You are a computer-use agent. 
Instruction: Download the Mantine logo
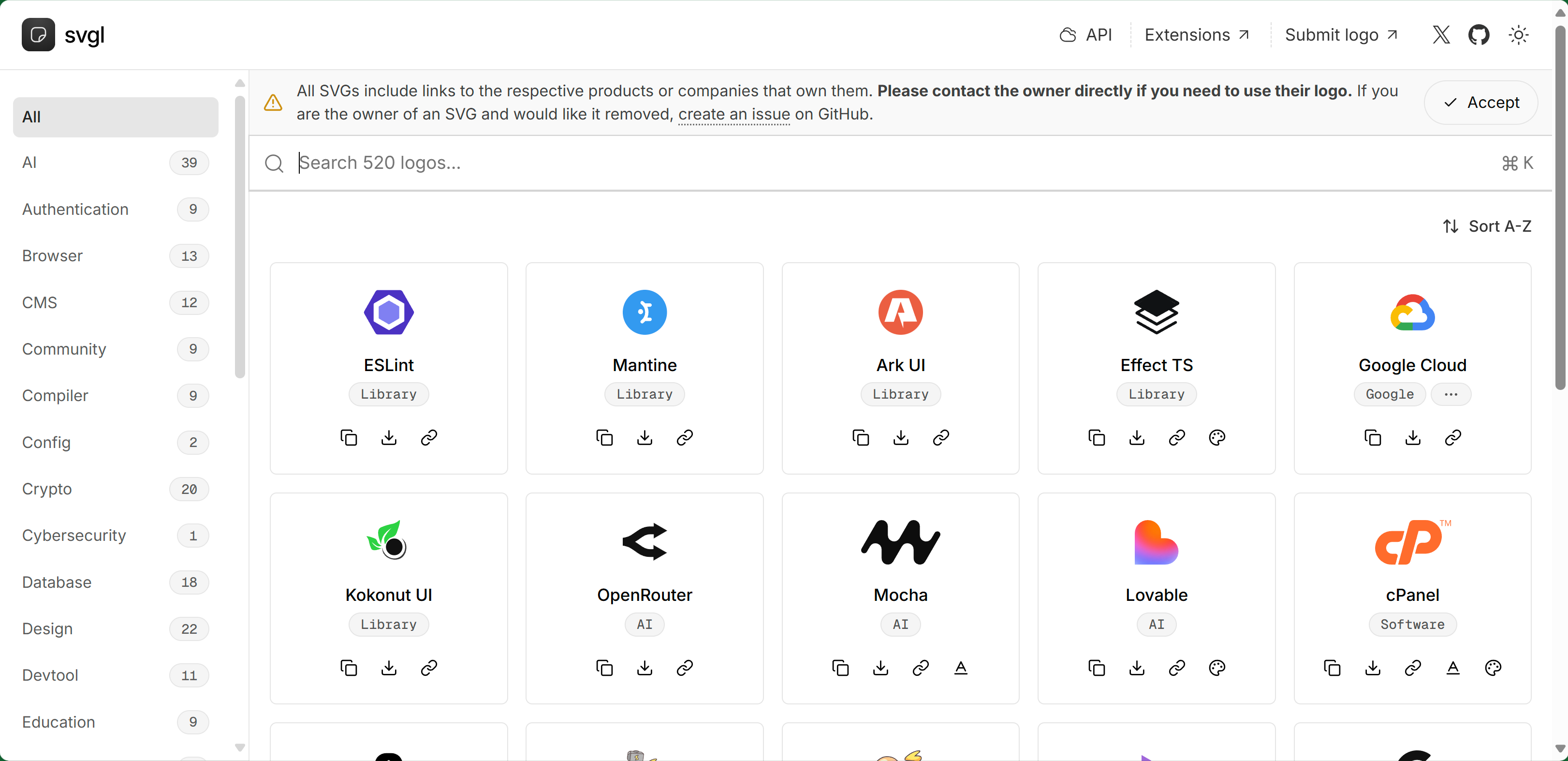tap(645, 437)
